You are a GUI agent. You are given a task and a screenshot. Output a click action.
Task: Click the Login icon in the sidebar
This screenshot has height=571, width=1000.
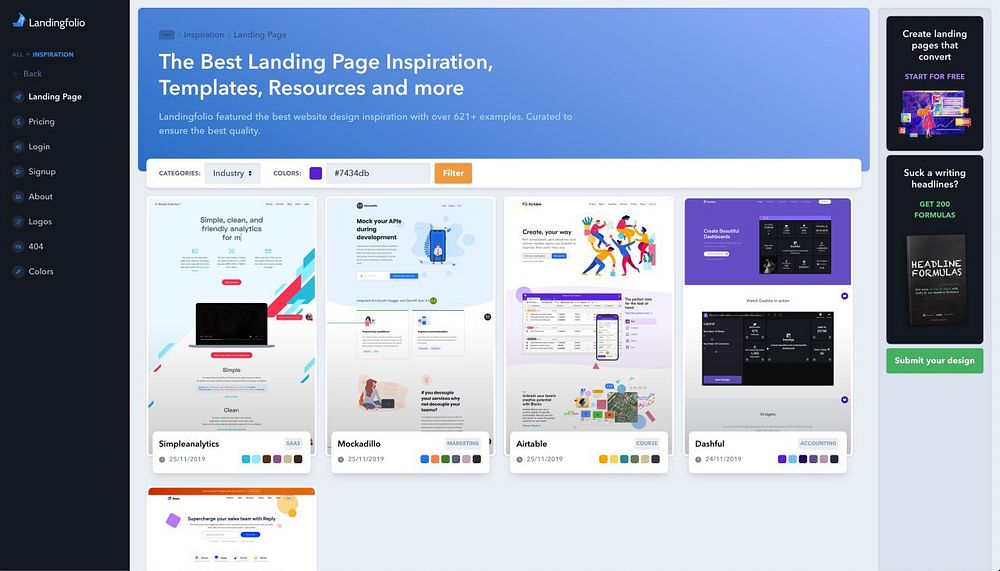coord(18,147)
